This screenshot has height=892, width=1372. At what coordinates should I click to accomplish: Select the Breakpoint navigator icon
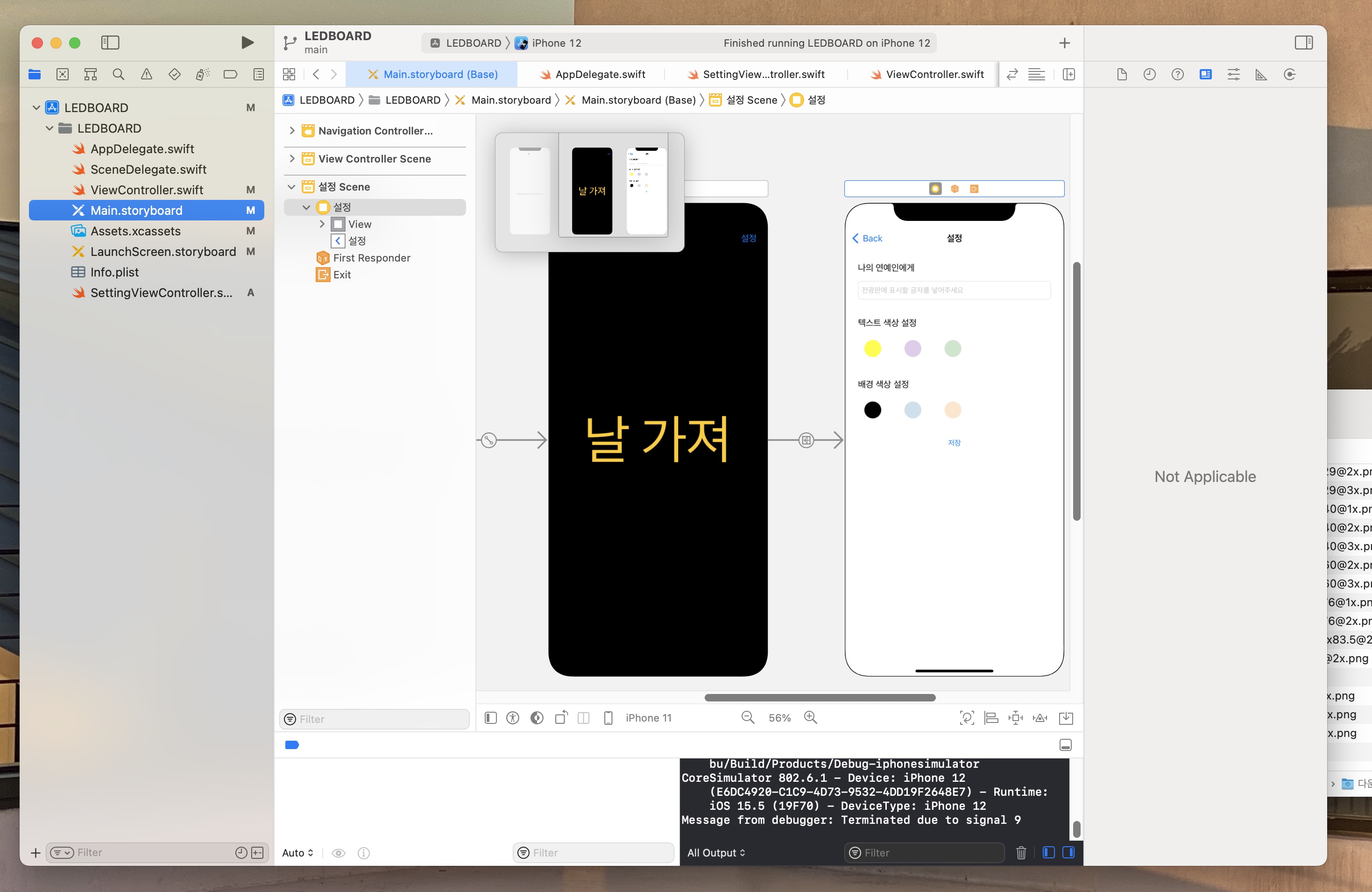[231, 74]
